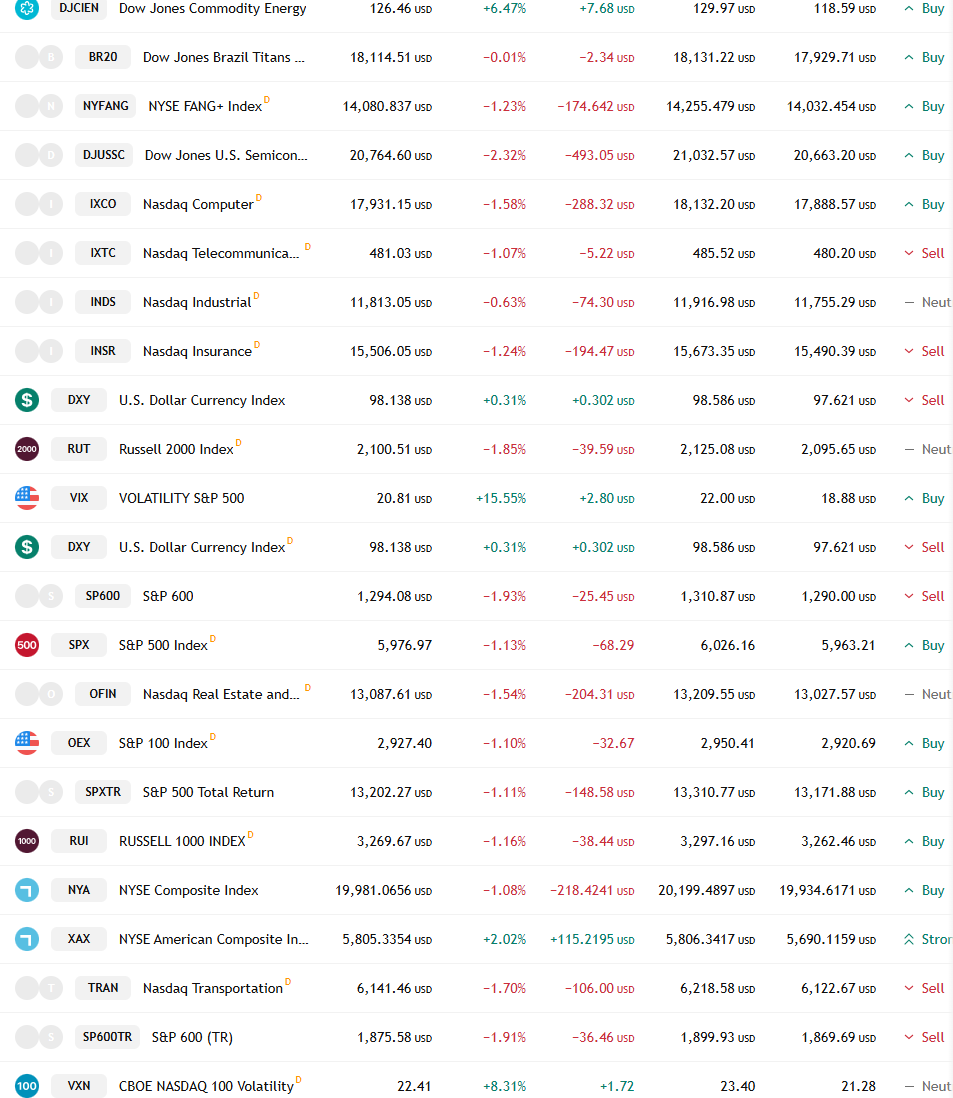Select the NYA high 20,199.4897 USD

point(707,891)
